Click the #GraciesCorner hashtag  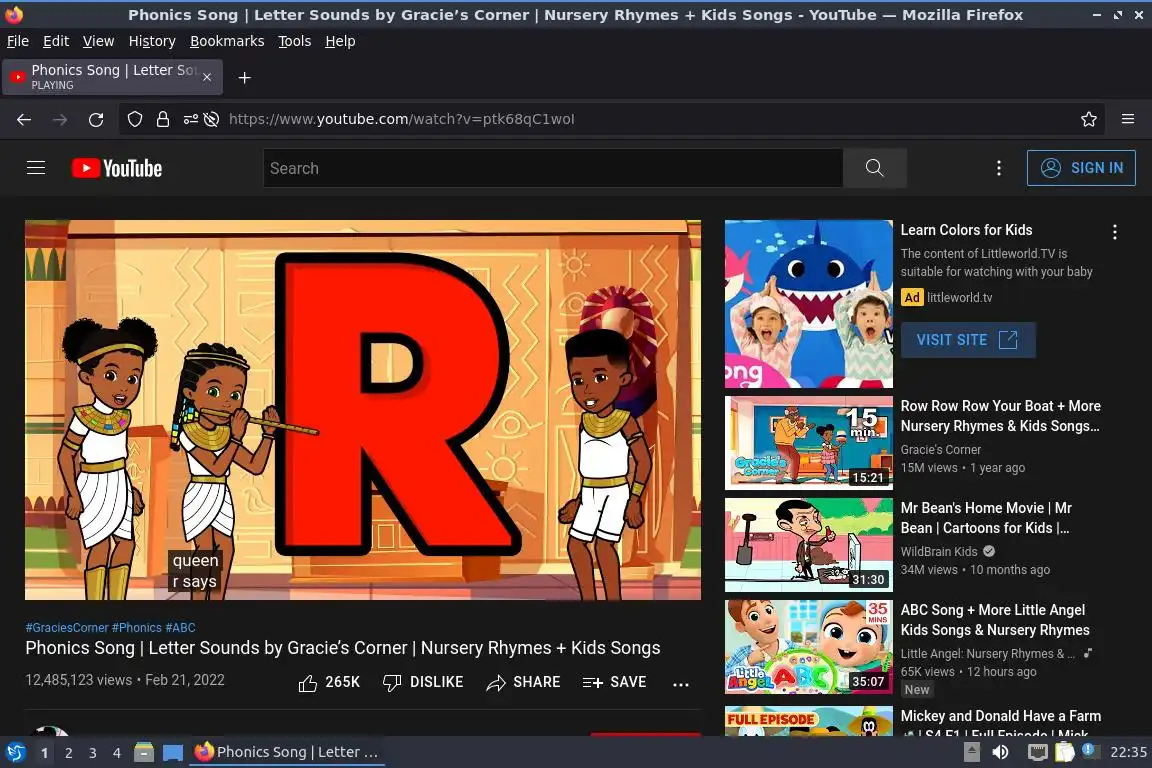tap(67, 628)
